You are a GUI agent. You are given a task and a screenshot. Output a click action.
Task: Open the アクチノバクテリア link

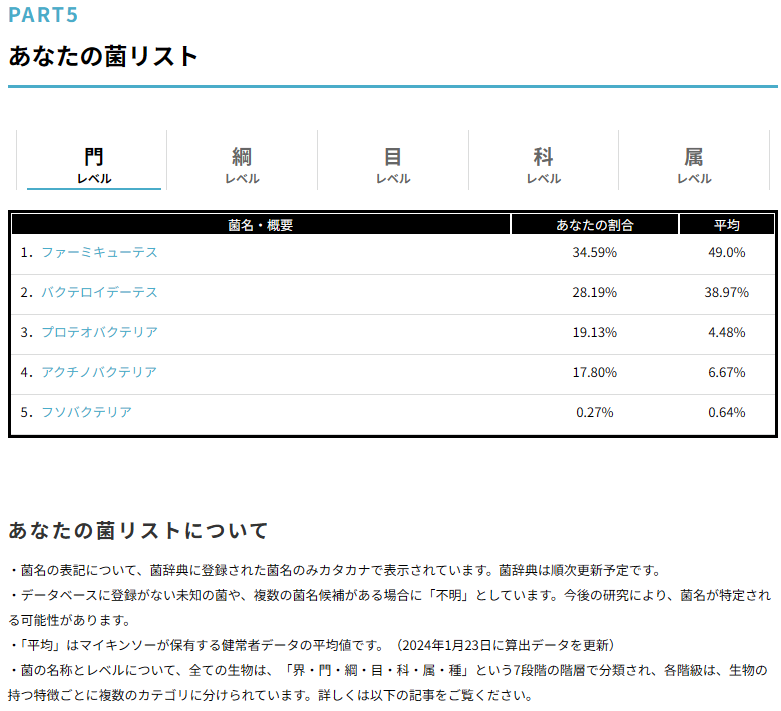(x=99, y=372)
